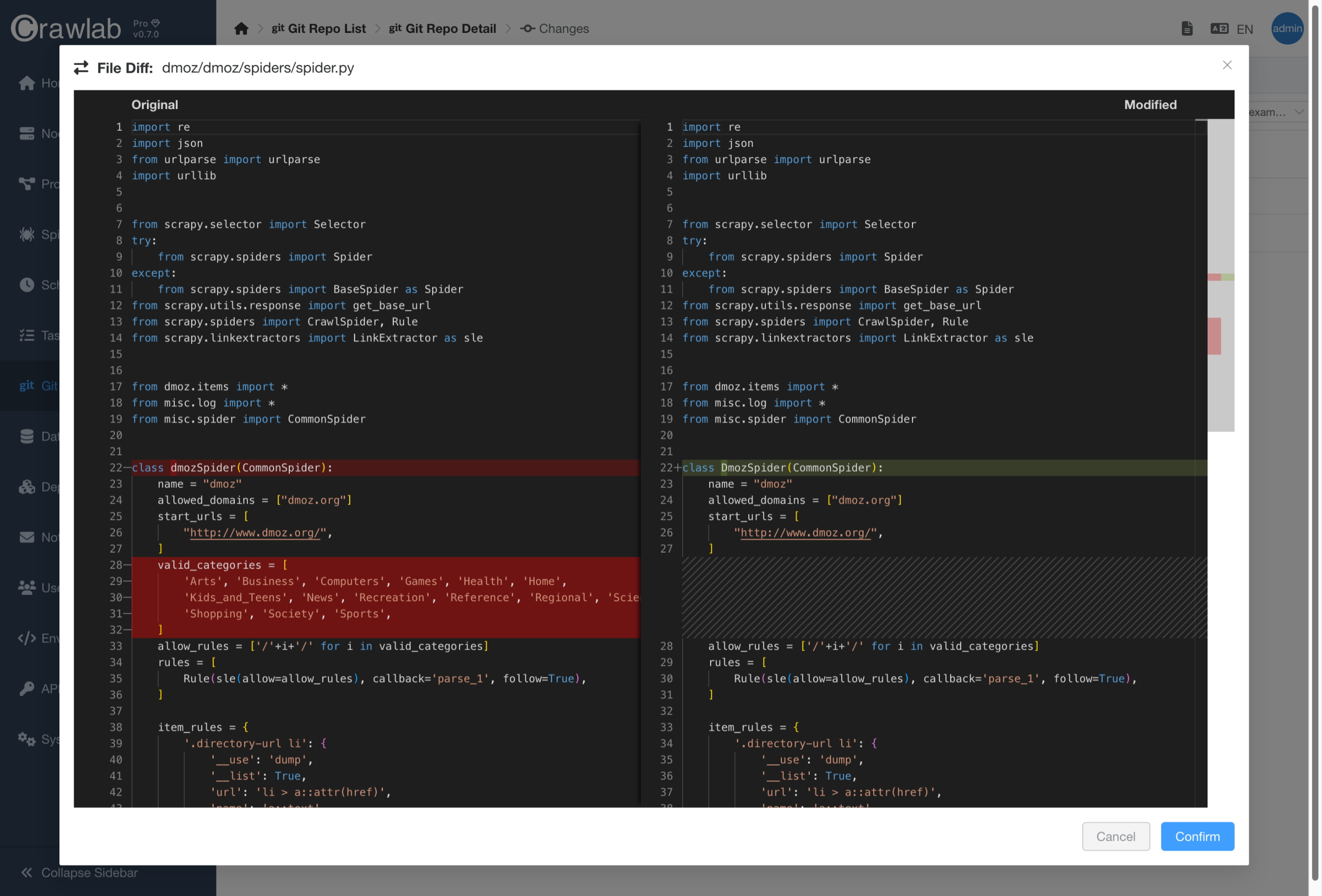1322x896 pixels.
Task: Click the document icon in the top bar
Action: [x=1188, y=27]
